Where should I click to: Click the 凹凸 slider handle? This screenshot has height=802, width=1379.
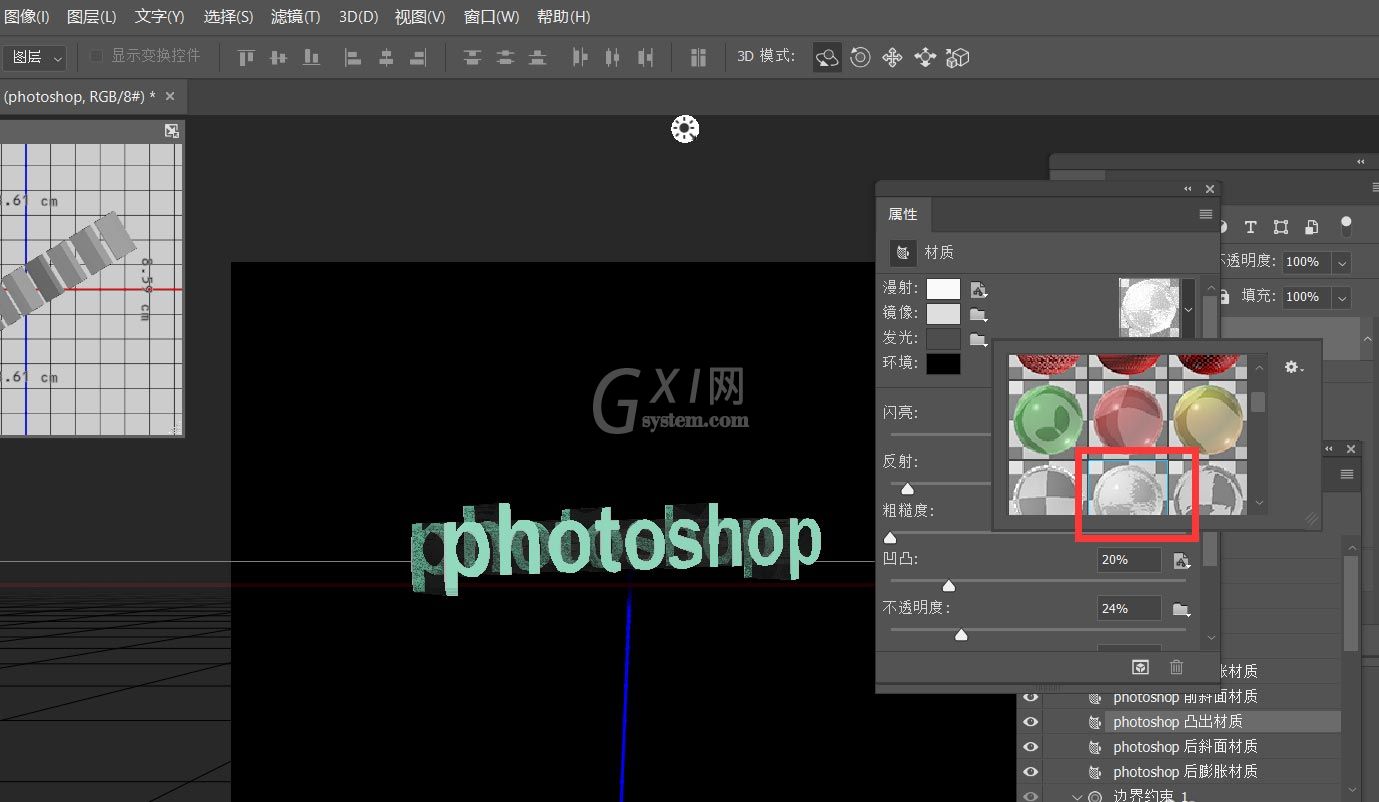[949, 585]
